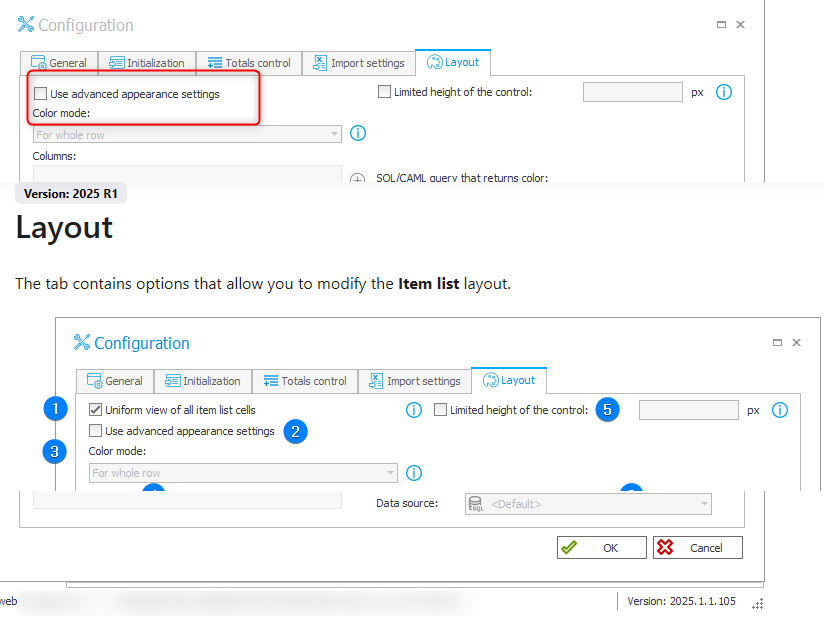829x623 pixels.
Task: Click the bold Item list text
Action: click(428, 284)
